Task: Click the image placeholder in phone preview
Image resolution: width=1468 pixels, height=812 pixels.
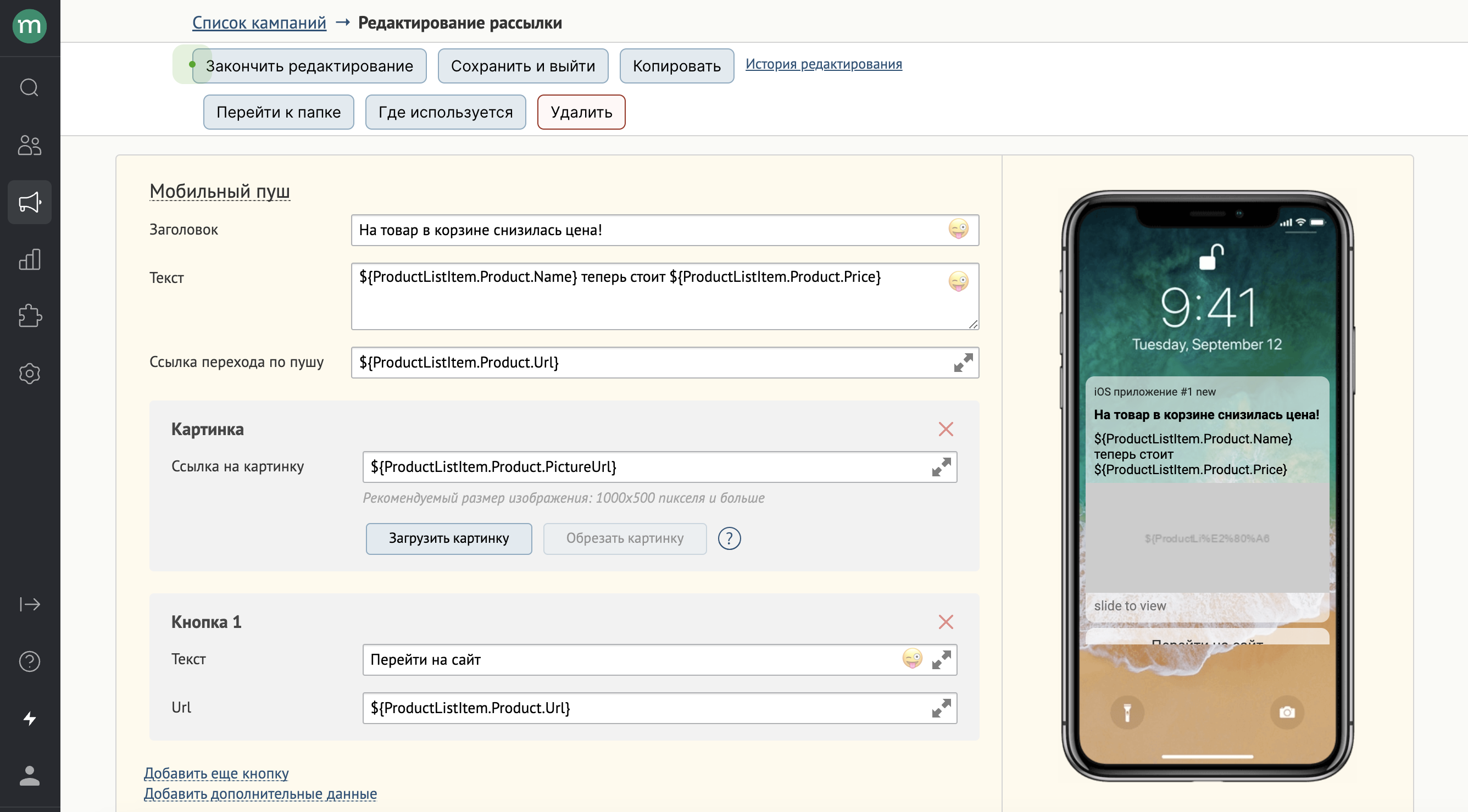Action: (x=1206, y=538)
